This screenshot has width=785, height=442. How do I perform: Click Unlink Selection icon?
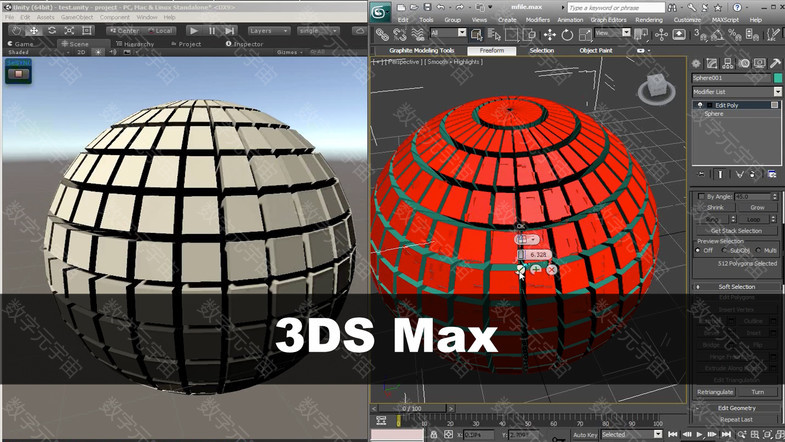400,34
